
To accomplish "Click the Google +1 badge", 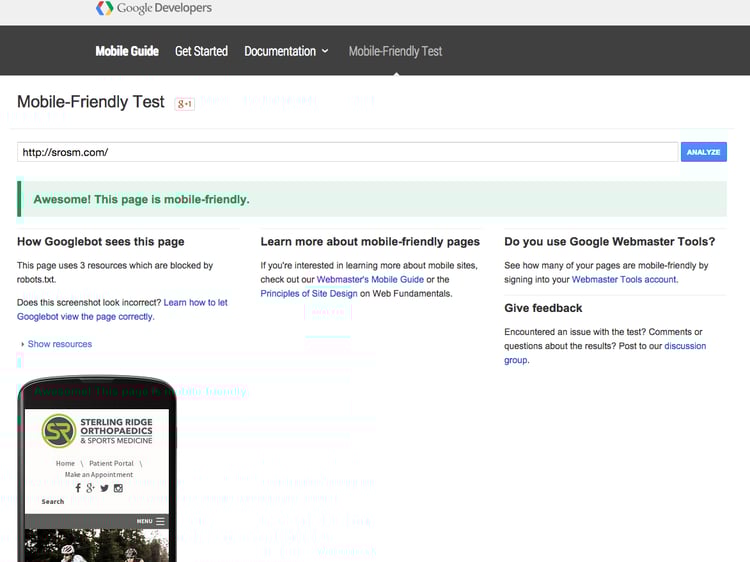I will pos(184,104).
